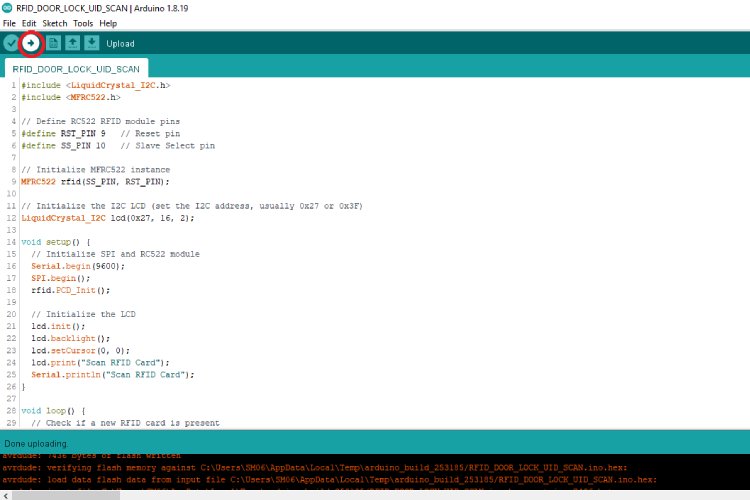Click the 'void setup()' line

[56, 242]
